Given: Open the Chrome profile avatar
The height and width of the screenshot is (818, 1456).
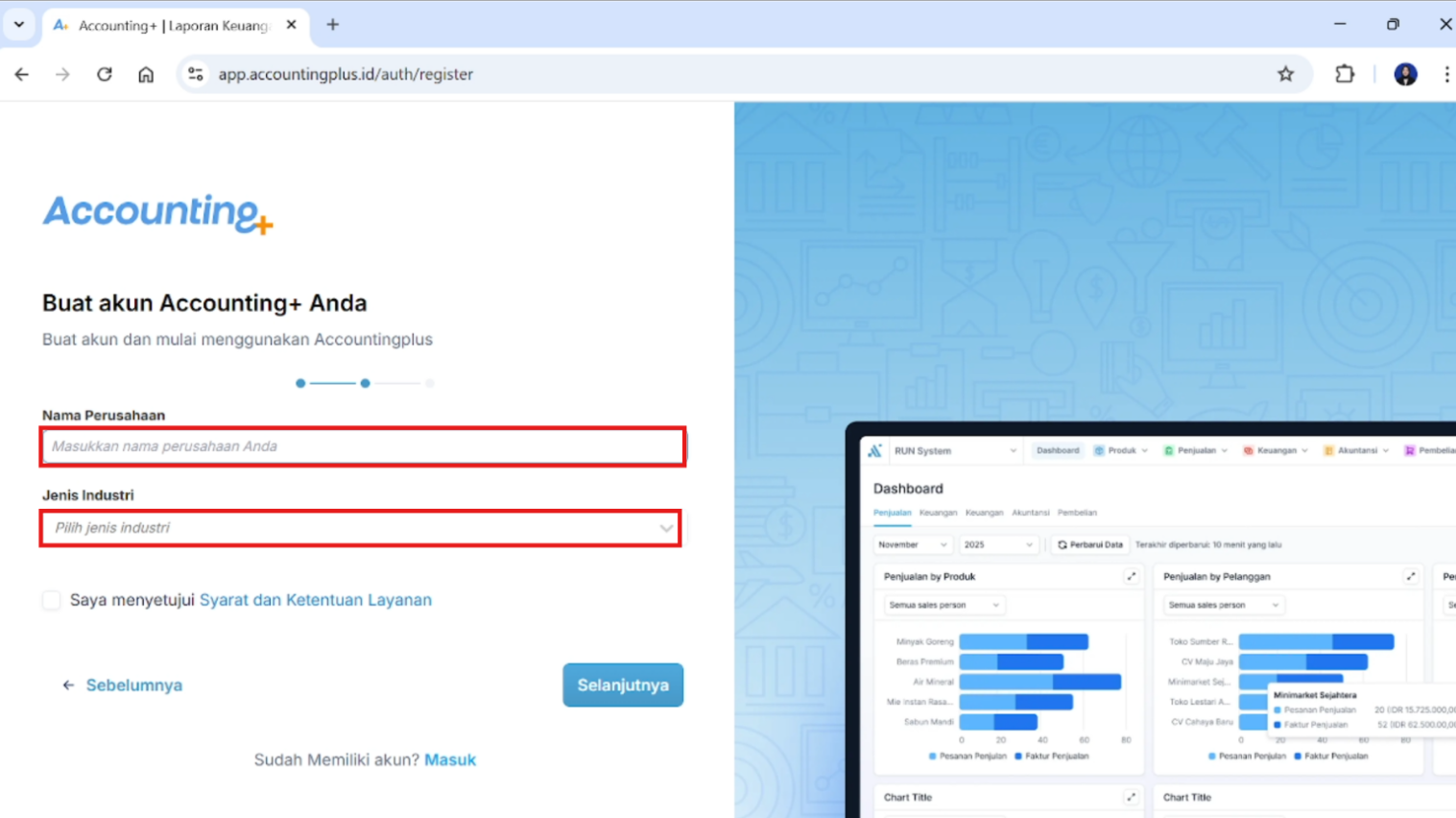Looking at the screenshot, I should (x=1405, y=74).
